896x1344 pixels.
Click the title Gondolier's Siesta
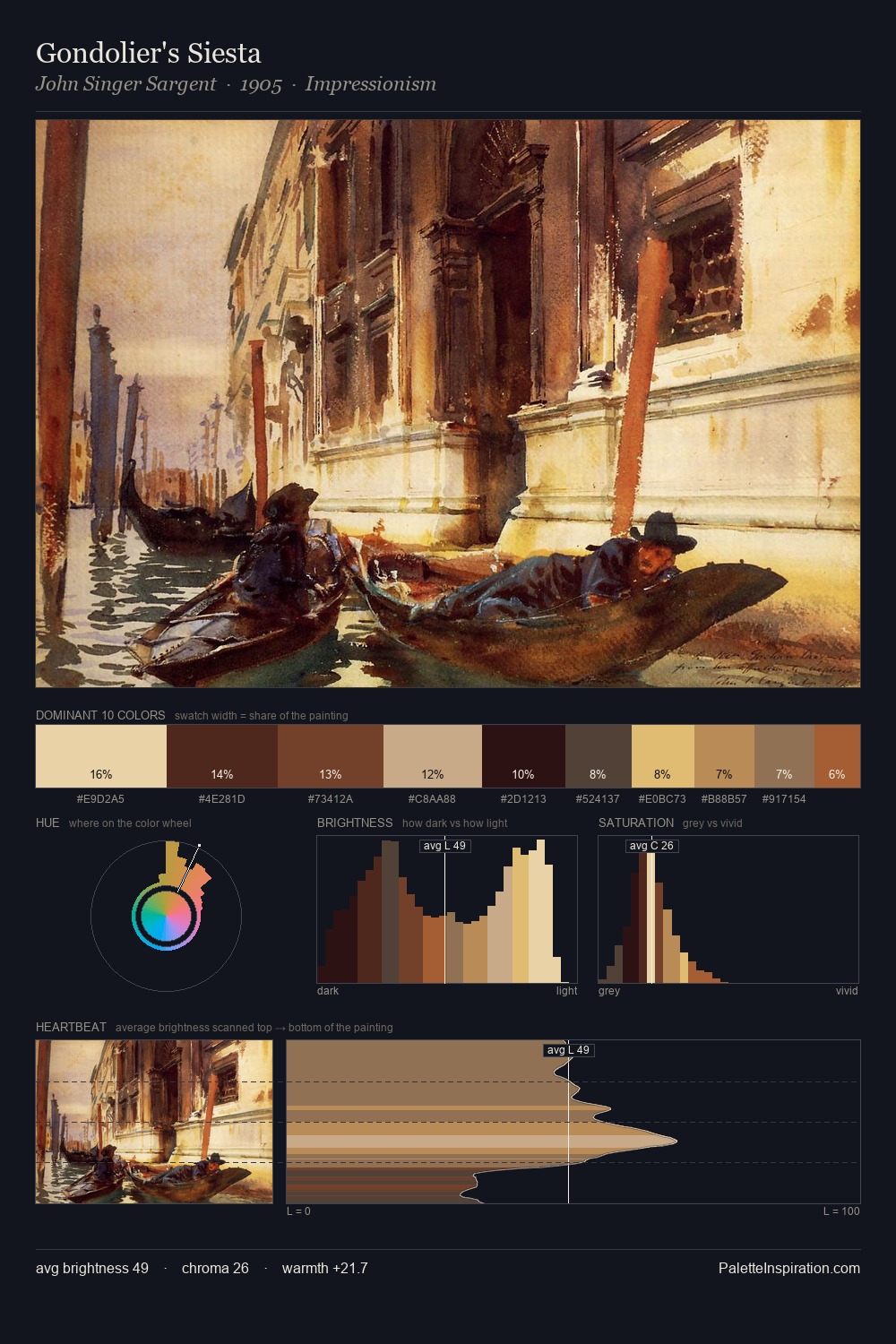click(149, 53)
